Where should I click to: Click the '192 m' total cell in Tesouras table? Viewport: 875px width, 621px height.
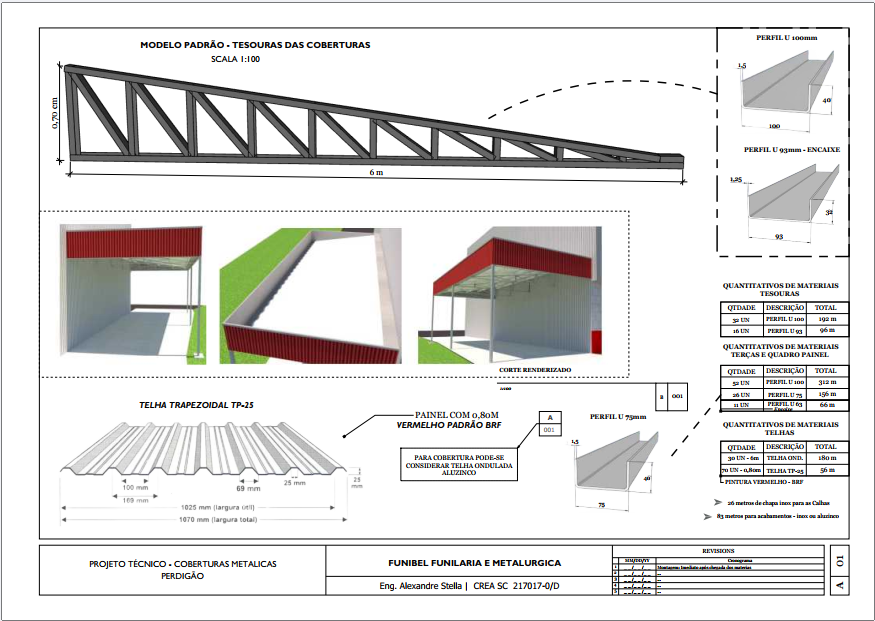[x=825, y=318]
